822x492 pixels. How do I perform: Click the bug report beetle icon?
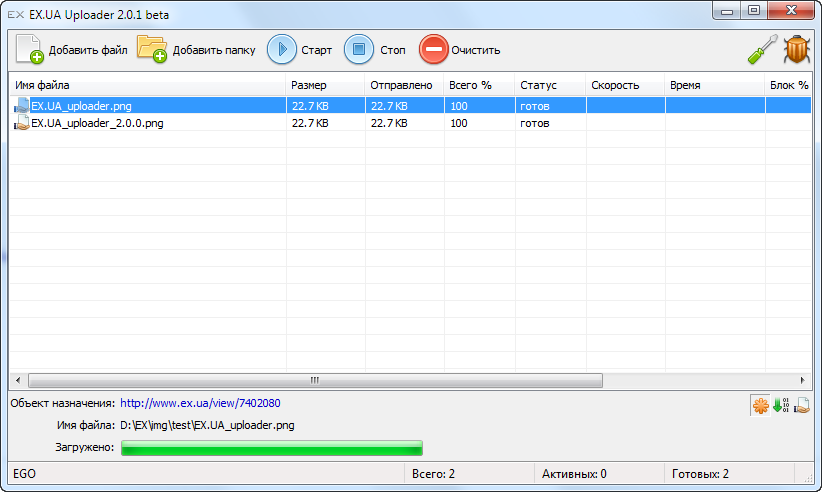[x=797, y=50]
